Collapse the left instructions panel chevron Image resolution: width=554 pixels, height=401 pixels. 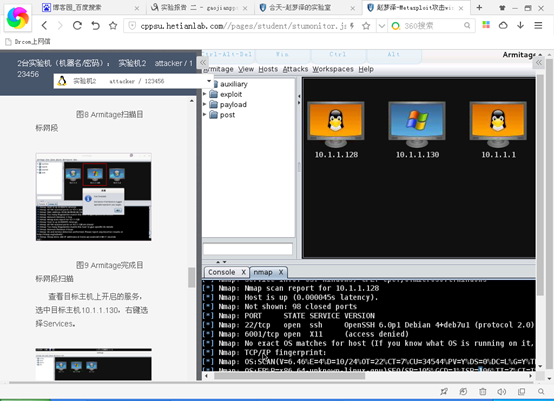point(202,63)
